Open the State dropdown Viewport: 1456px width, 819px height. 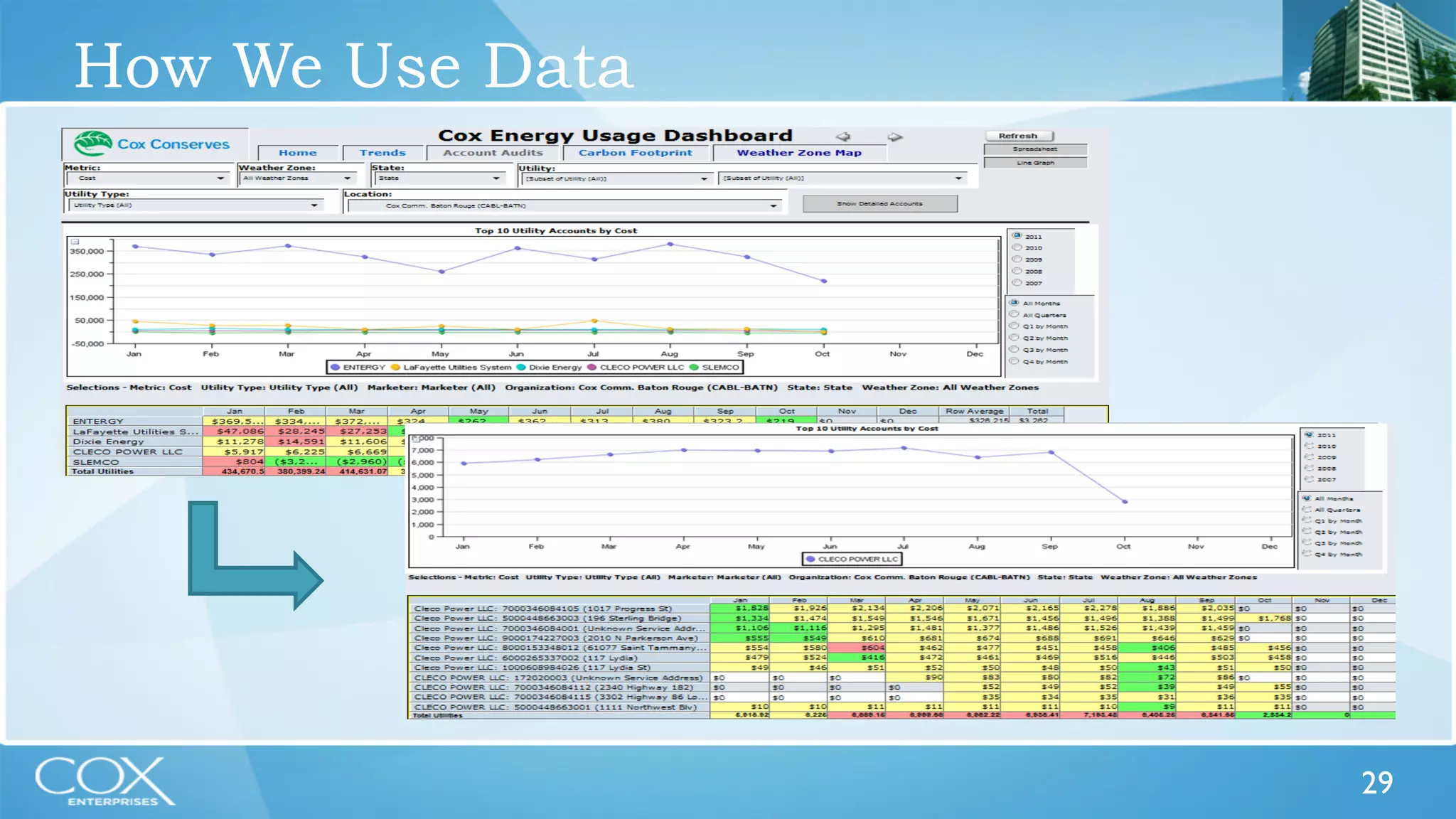coord(440,178)
